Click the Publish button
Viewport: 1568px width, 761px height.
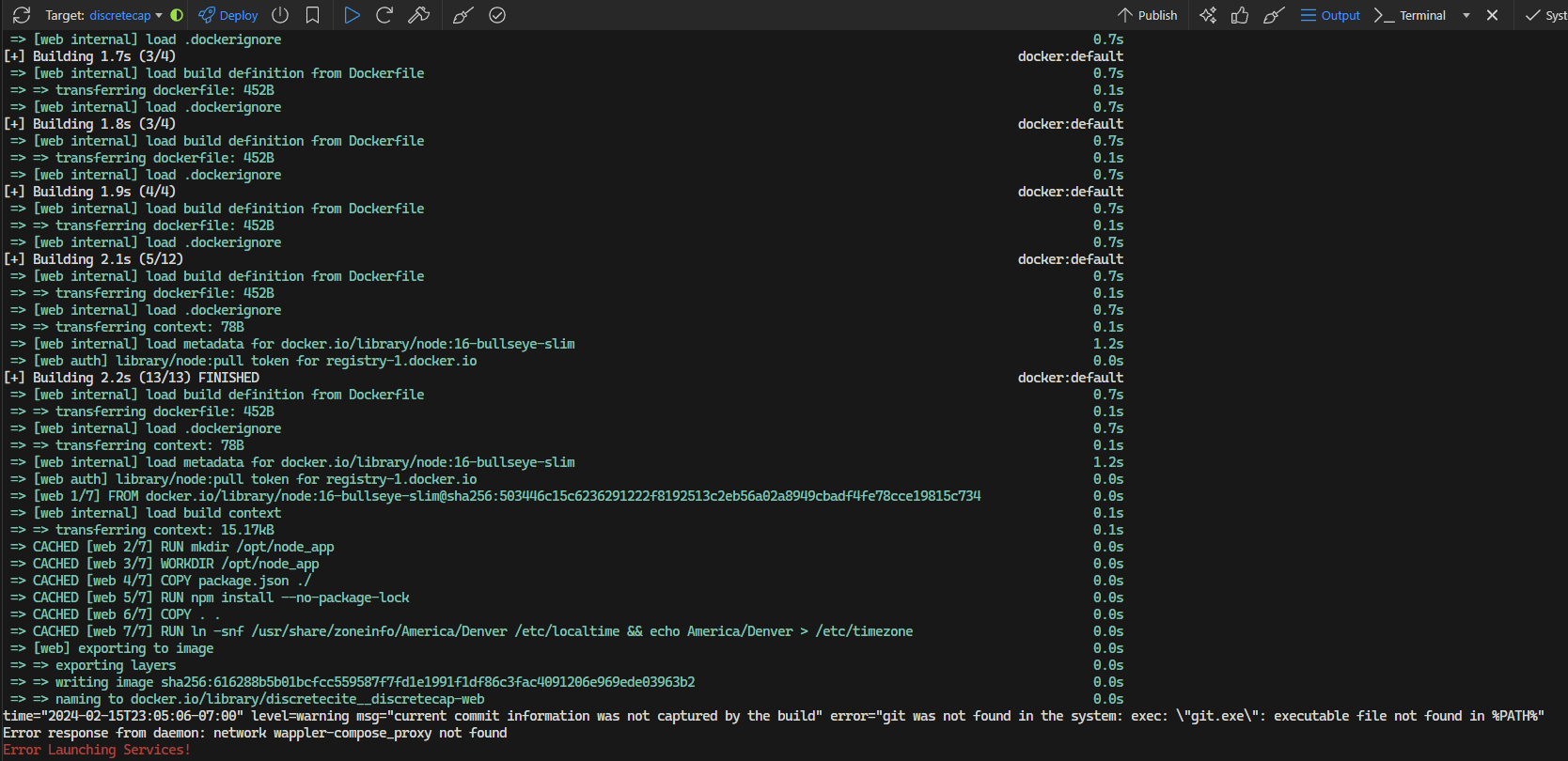pyautogui.click(x=1147, y=15)
